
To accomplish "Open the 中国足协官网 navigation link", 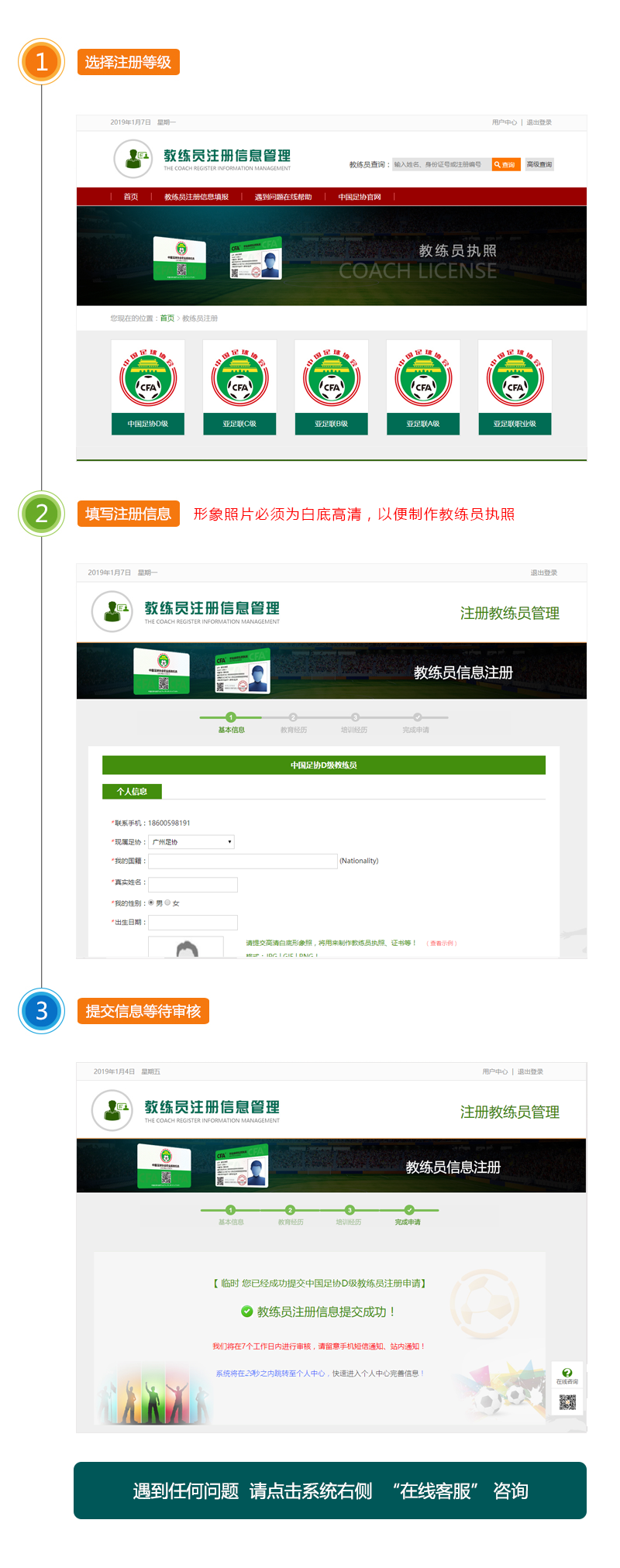I will coord(360,197).
